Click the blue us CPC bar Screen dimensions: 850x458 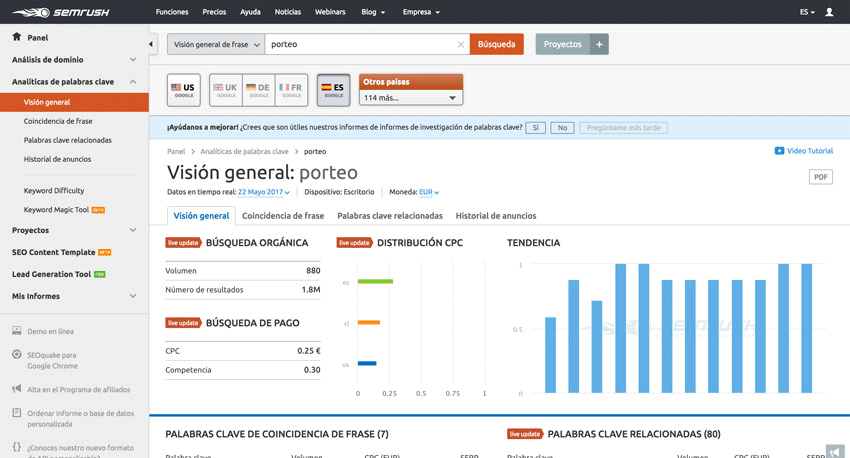(x=367, y=363)
